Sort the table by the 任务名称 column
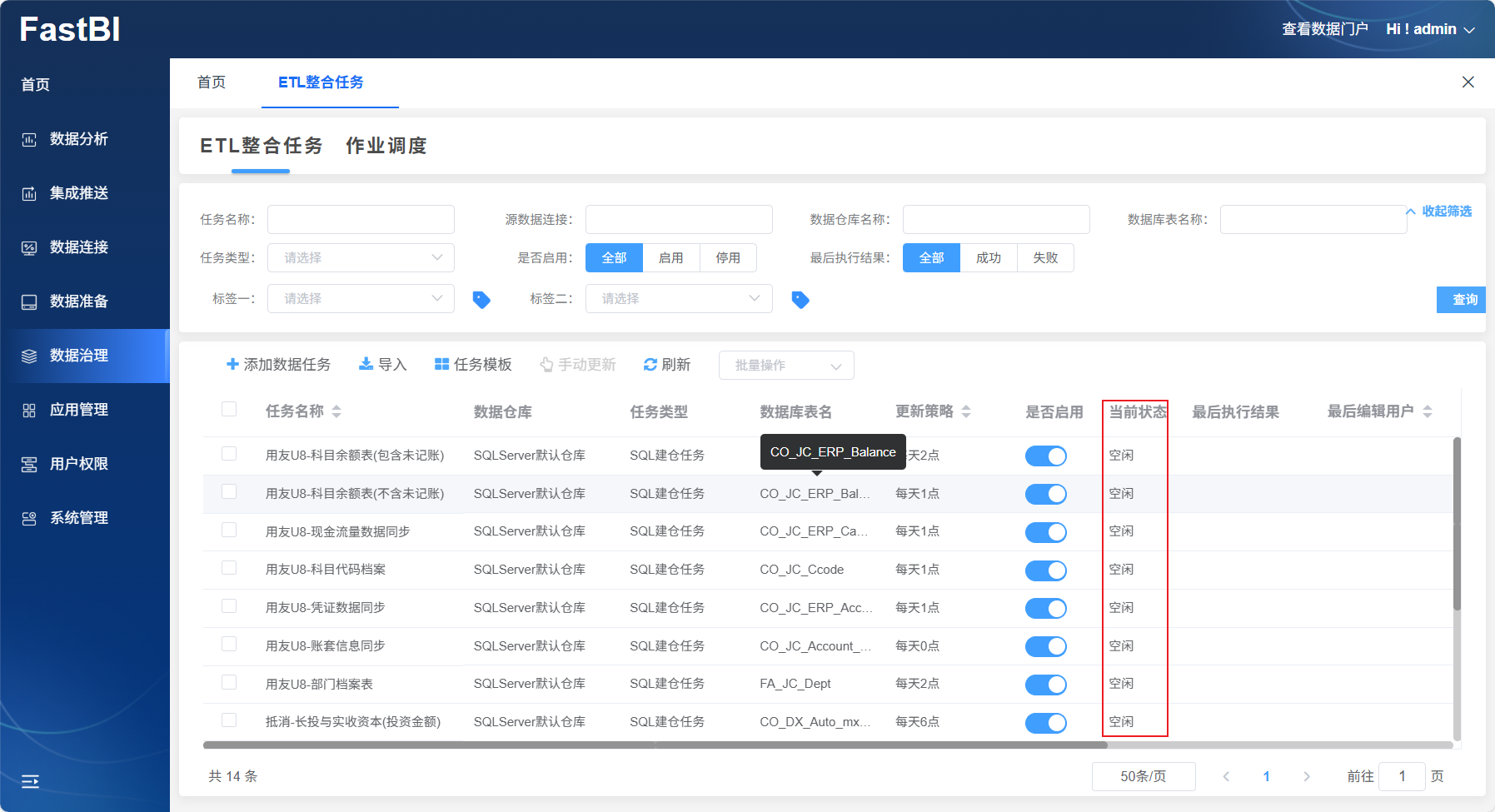This screenshot has height=812, width=1495. click(x=336, y=411)
